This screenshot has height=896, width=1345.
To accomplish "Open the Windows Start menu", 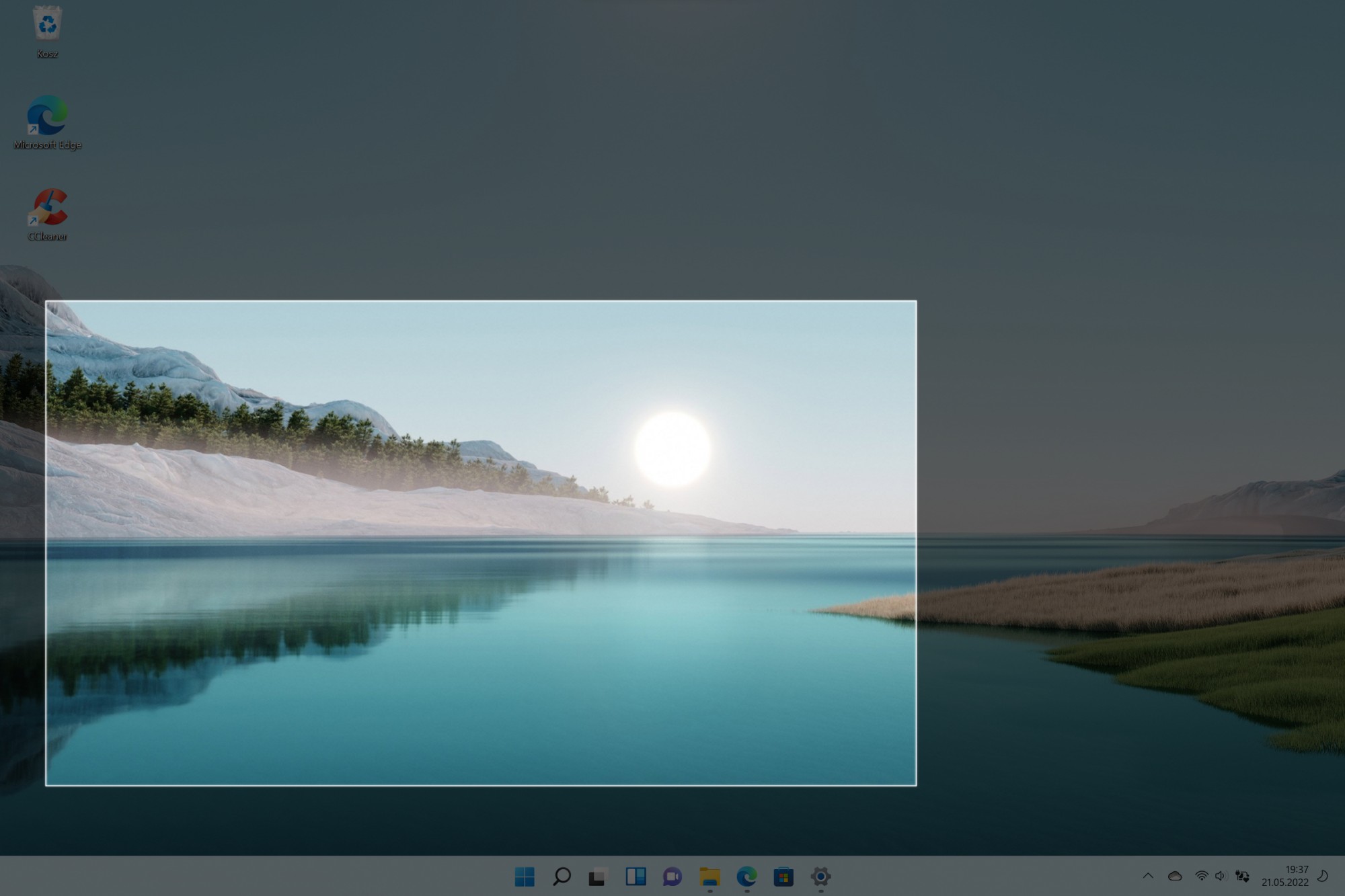I will (525, 877).
